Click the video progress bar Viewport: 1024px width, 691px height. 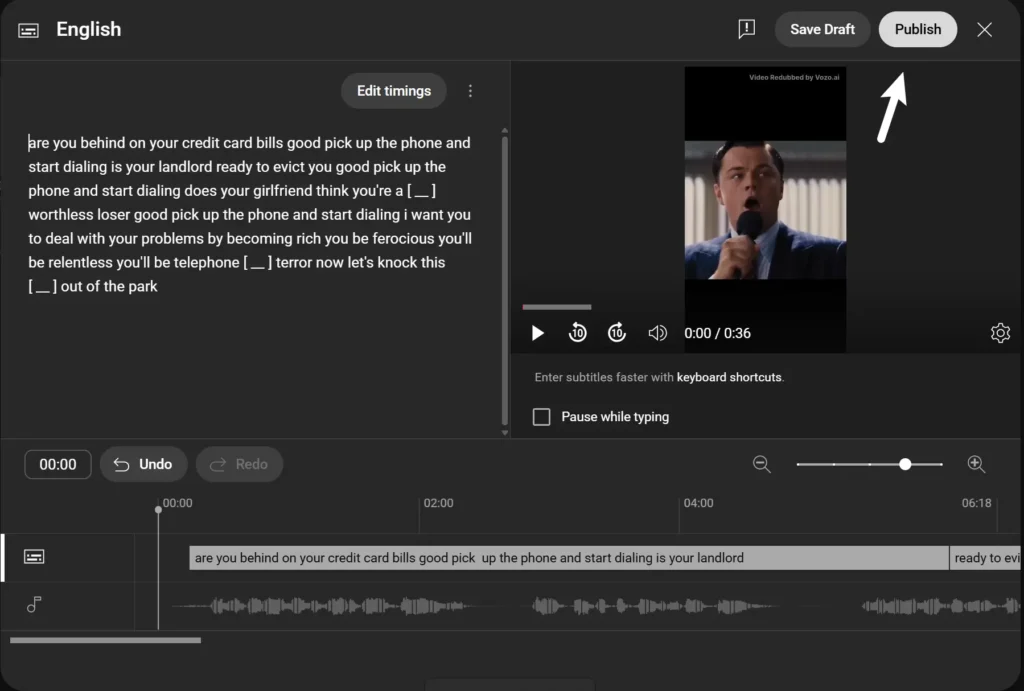click(x=556, y=307)
